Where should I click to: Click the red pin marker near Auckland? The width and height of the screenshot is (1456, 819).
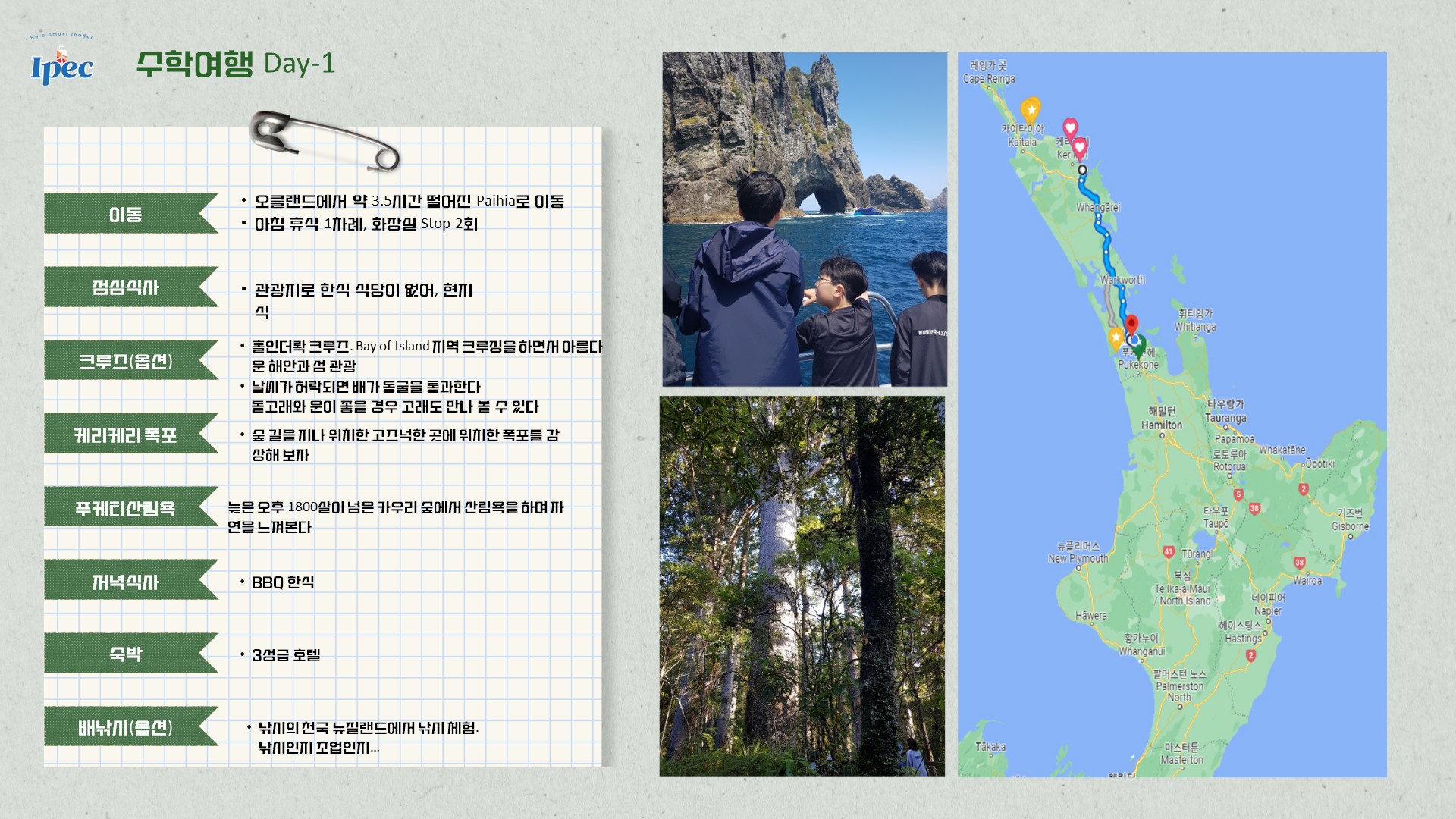[1131, 325]
